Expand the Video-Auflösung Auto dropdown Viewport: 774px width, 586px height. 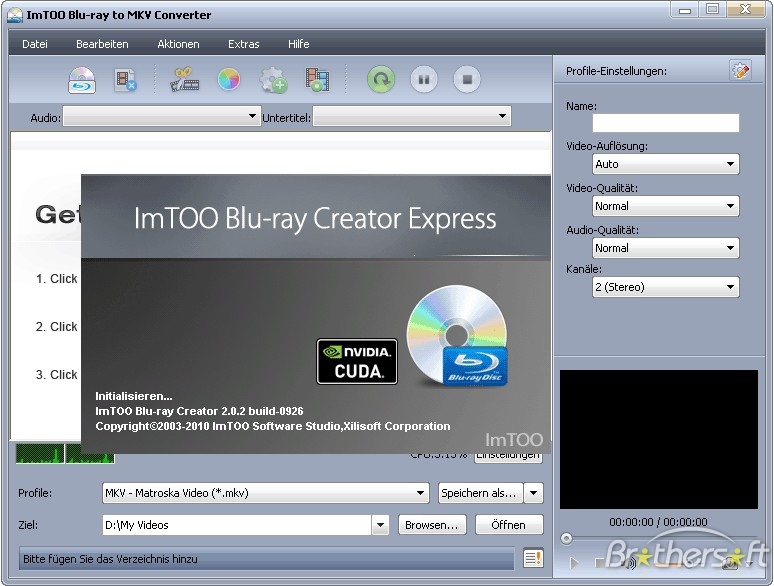coord(665,164)
